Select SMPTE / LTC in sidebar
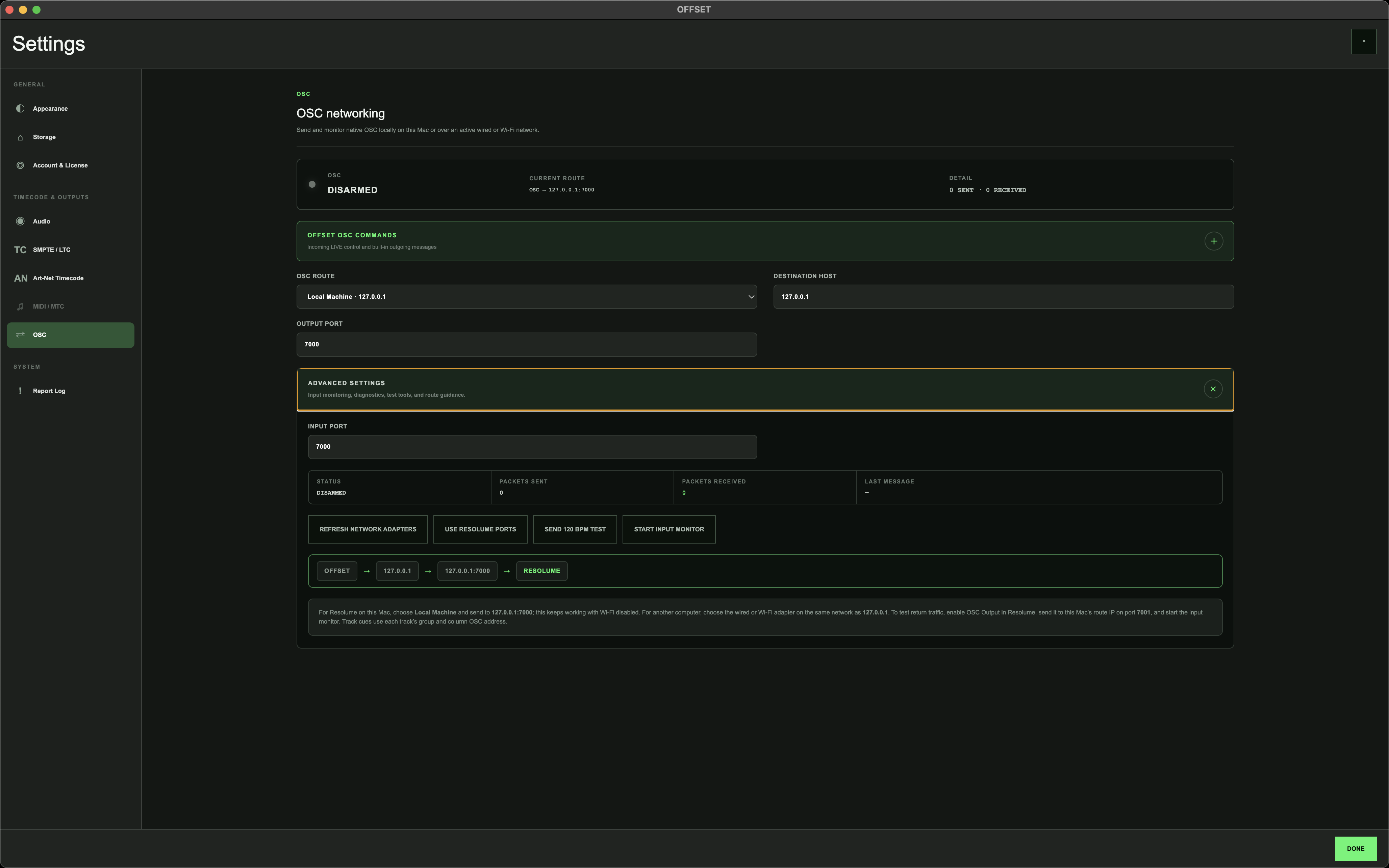 (71, 250)
